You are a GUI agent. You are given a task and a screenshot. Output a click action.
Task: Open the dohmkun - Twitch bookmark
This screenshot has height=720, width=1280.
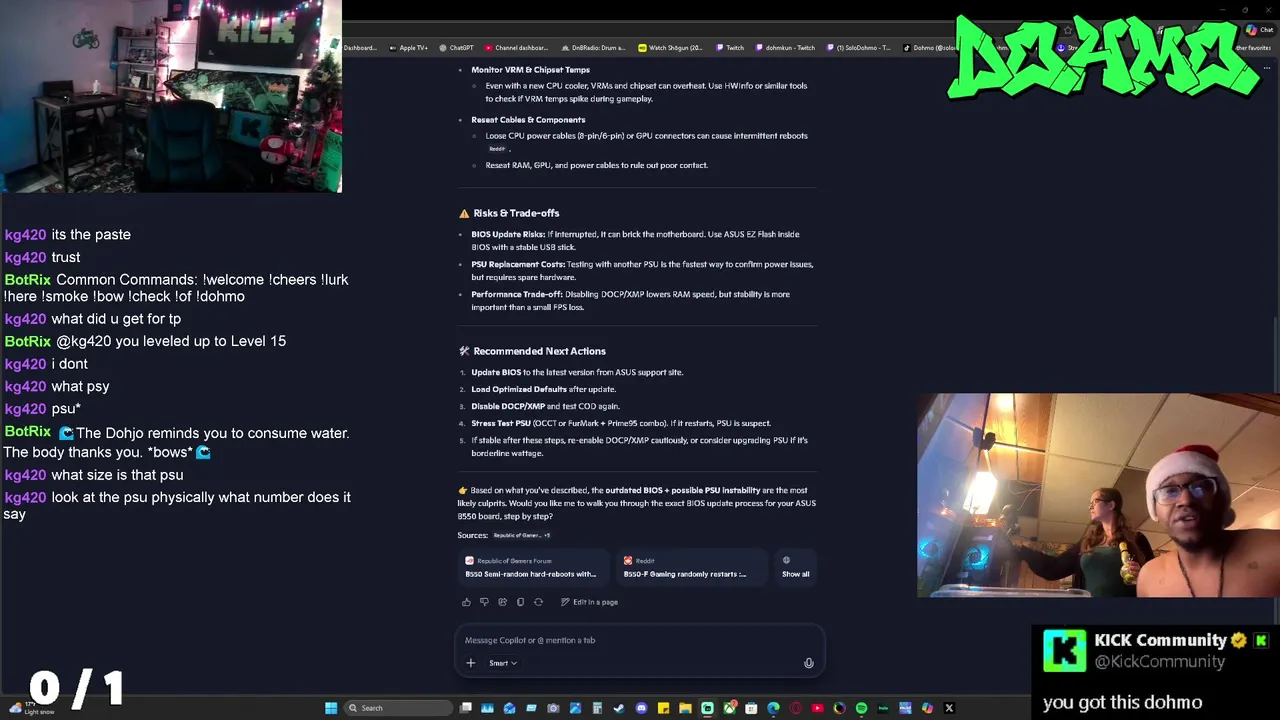tap(784, 48)
